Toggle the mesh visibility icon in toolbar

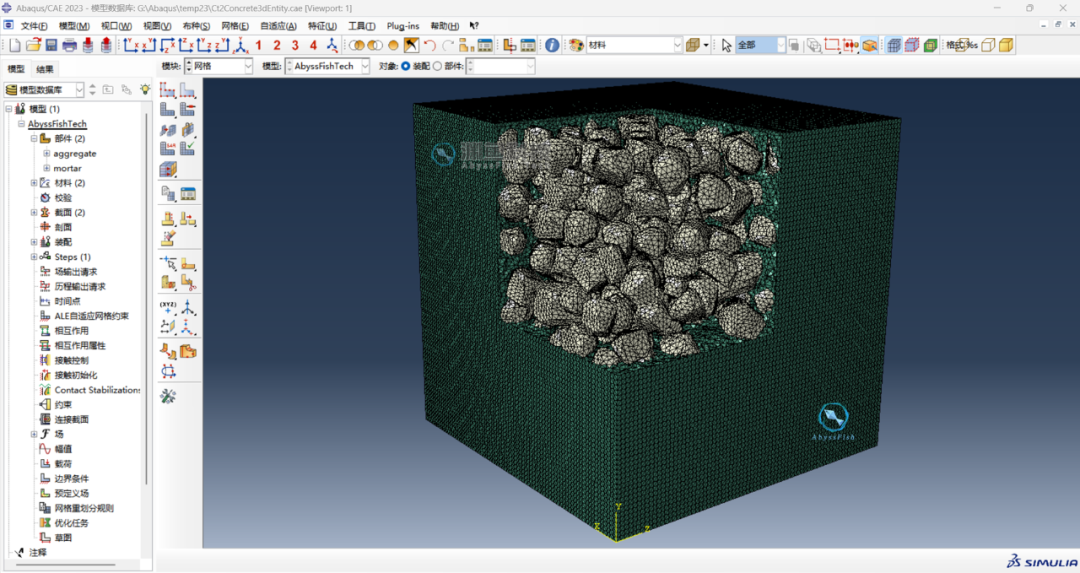(893, 45)
